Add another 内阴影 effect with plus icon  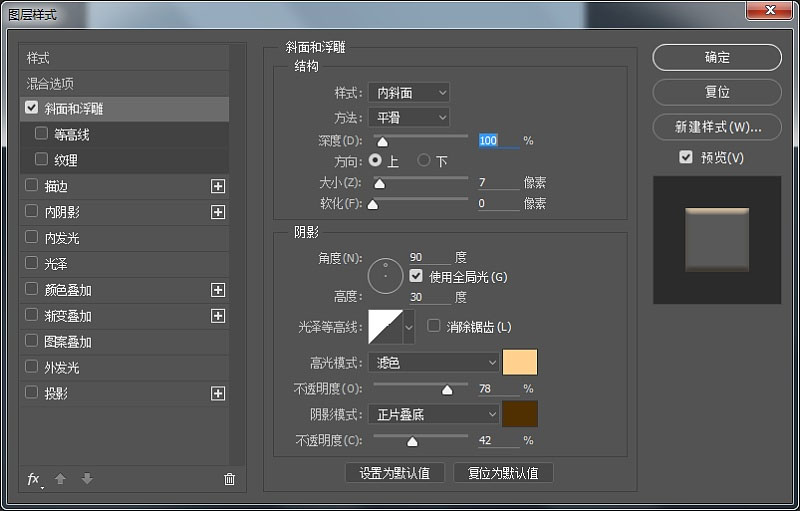click(x=218, y=212)
